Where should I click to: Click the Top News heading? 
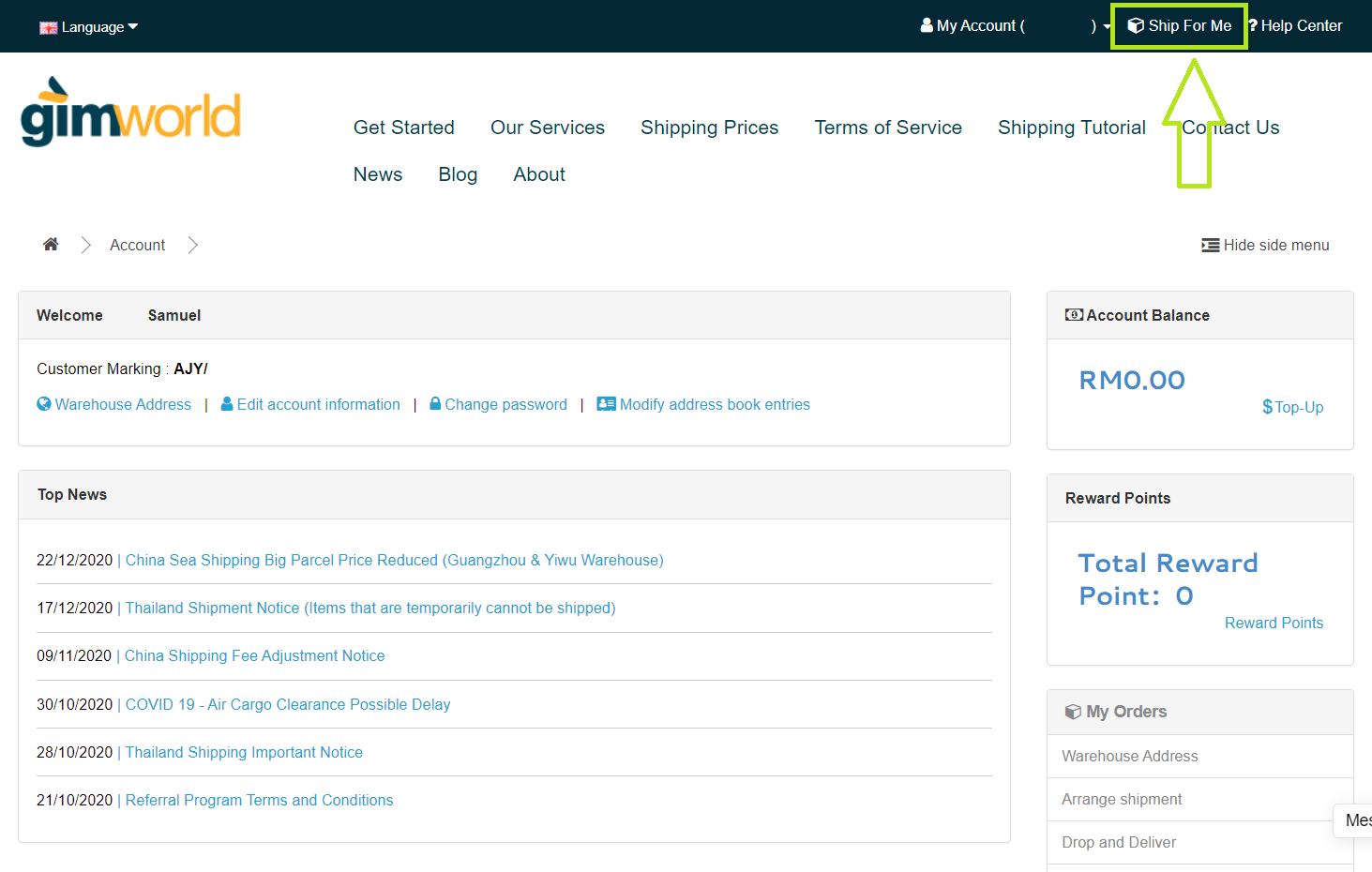pos(72,494)
